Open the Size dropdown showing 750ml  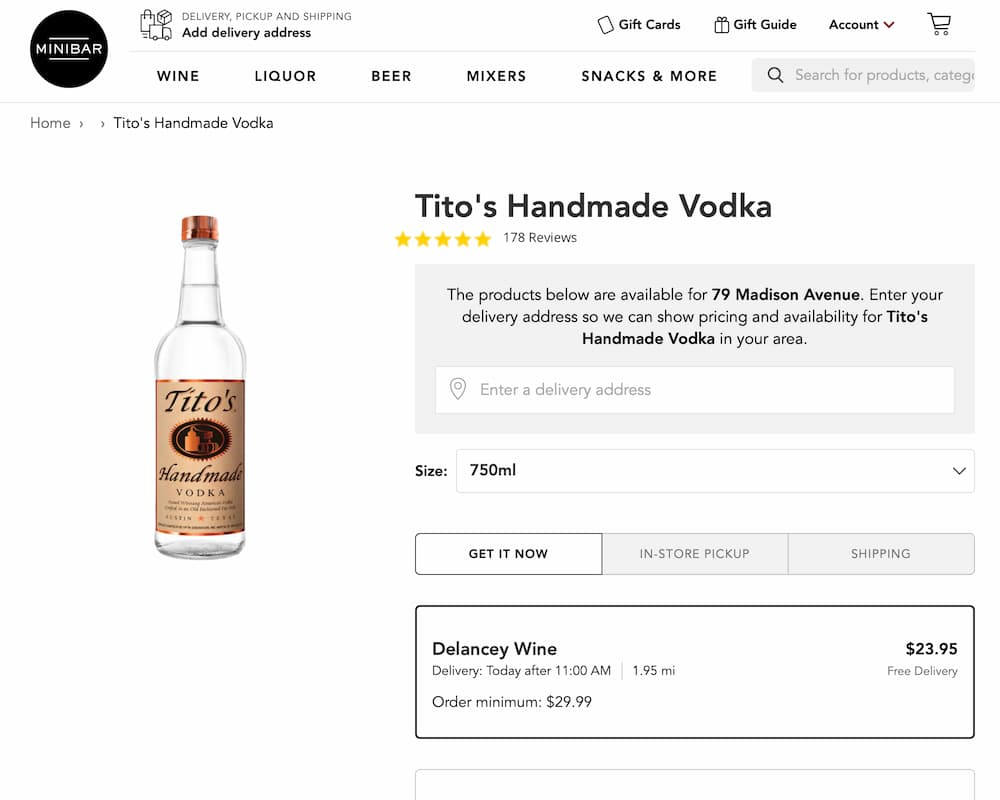(x=715, y=470)
